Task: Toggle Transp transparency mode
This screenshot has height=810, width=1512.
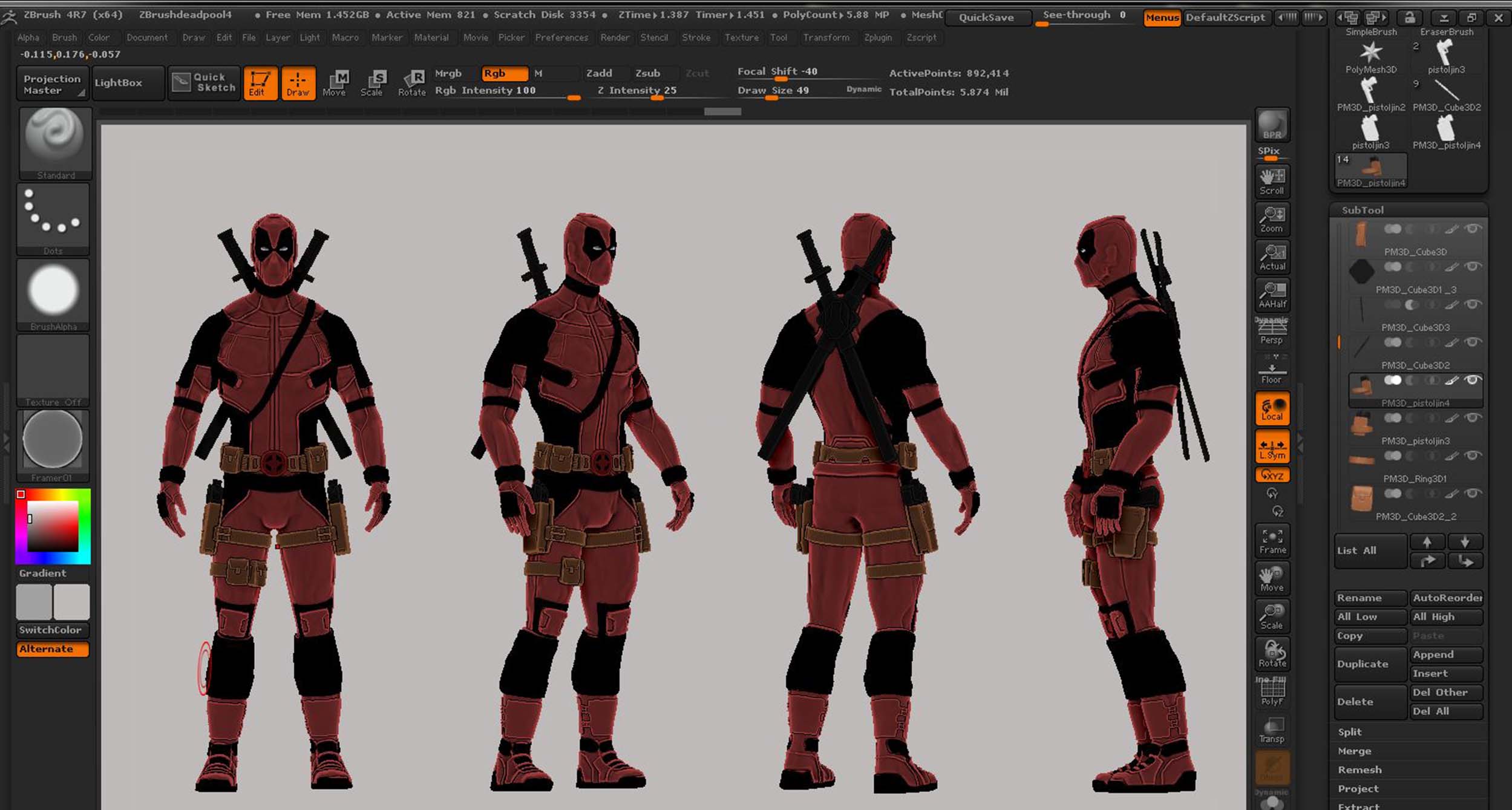Action: 1272,730
